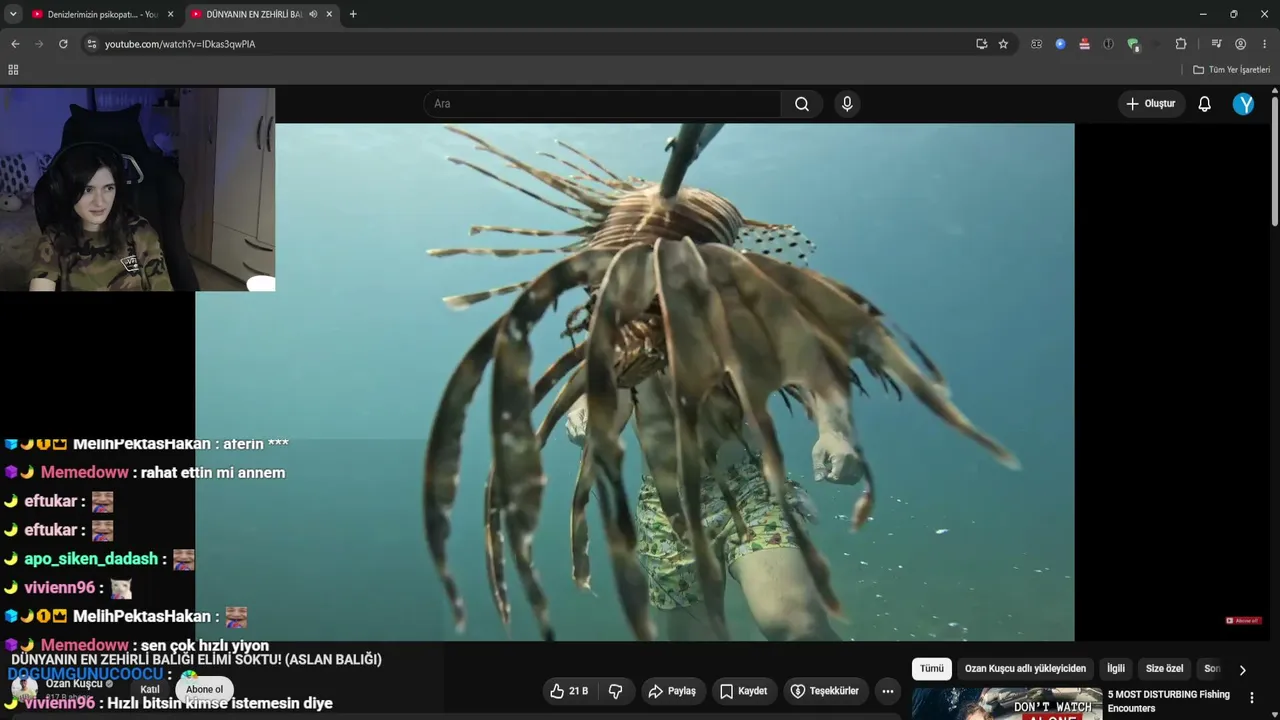Open YouTube notifications bell
The width and height of the screenshot is (1280, 720).
(x=1205, y=104)
